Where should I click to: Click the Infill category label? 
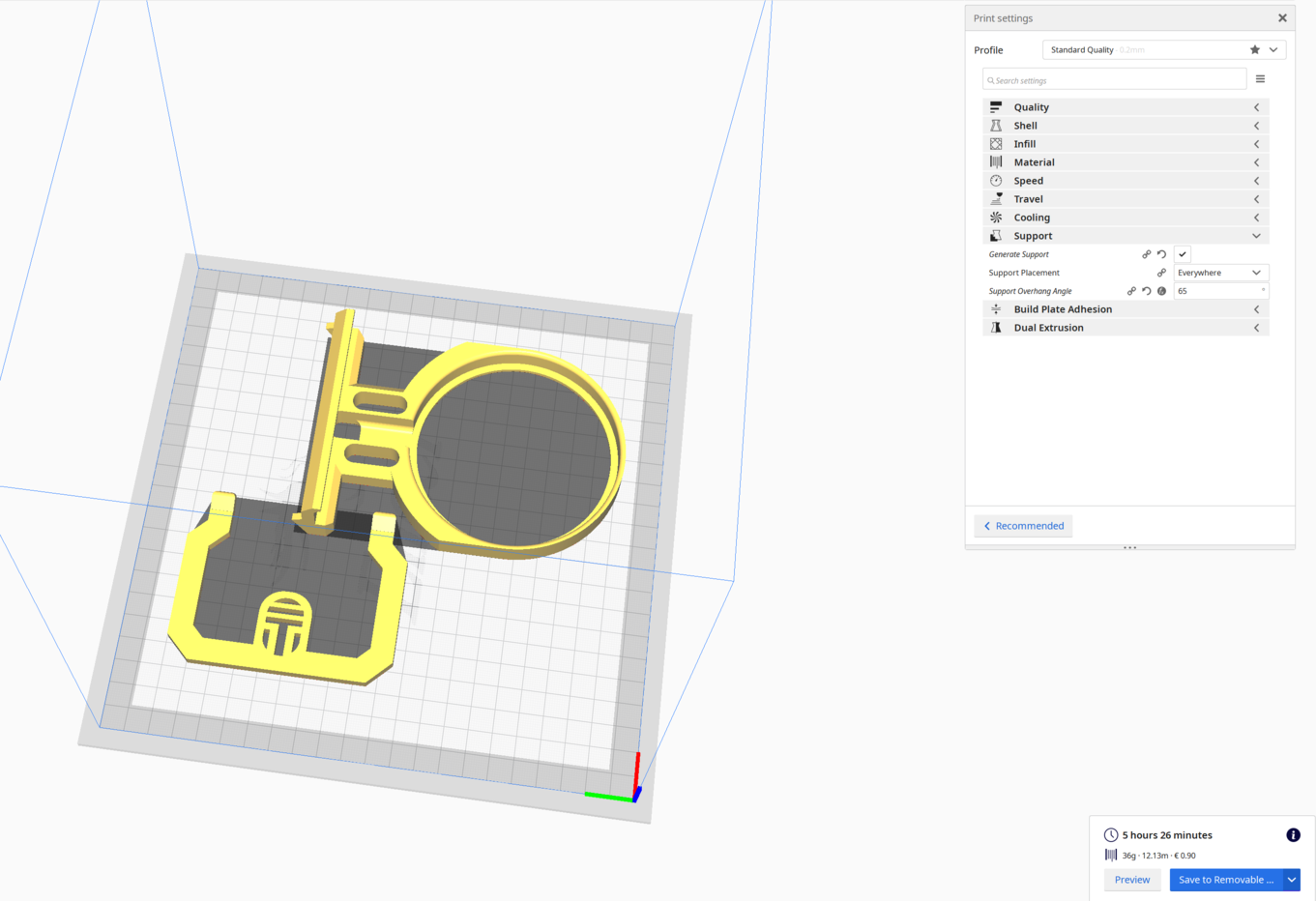click(1025, 144)
